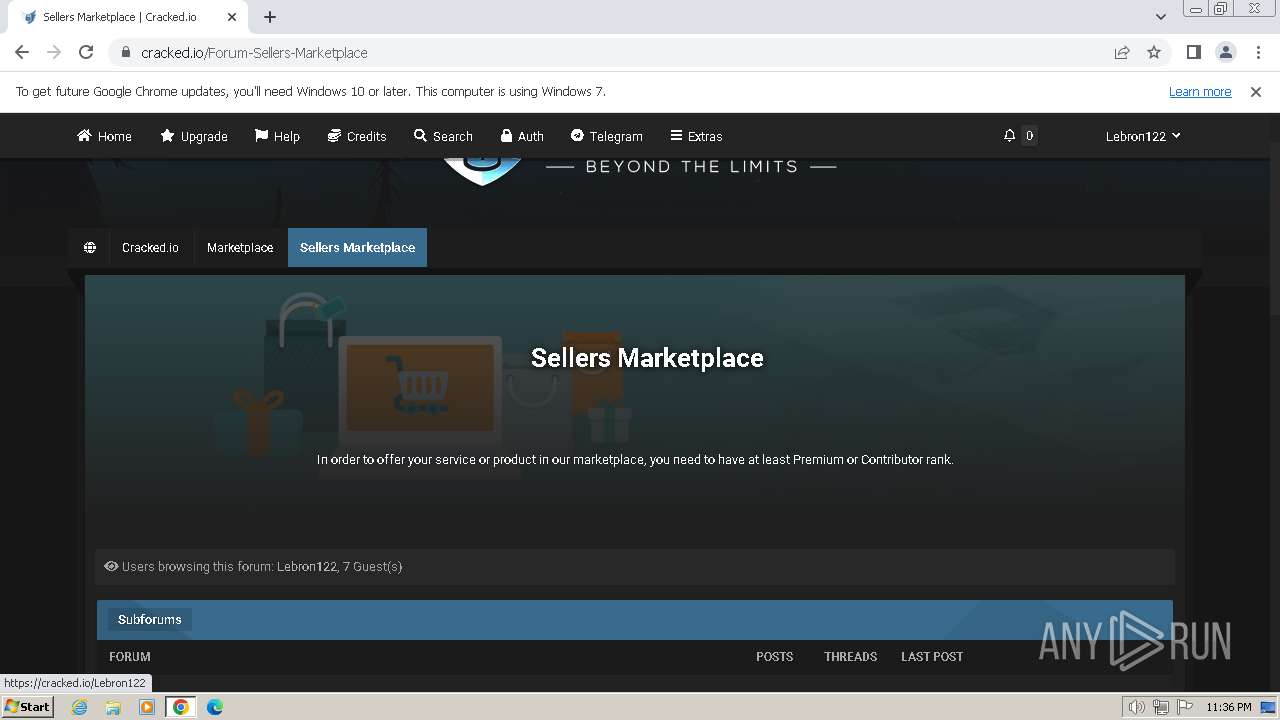This screenshot has width=1280, height=720.
Task: Open the Learn more link
Action: [1200, 92]
